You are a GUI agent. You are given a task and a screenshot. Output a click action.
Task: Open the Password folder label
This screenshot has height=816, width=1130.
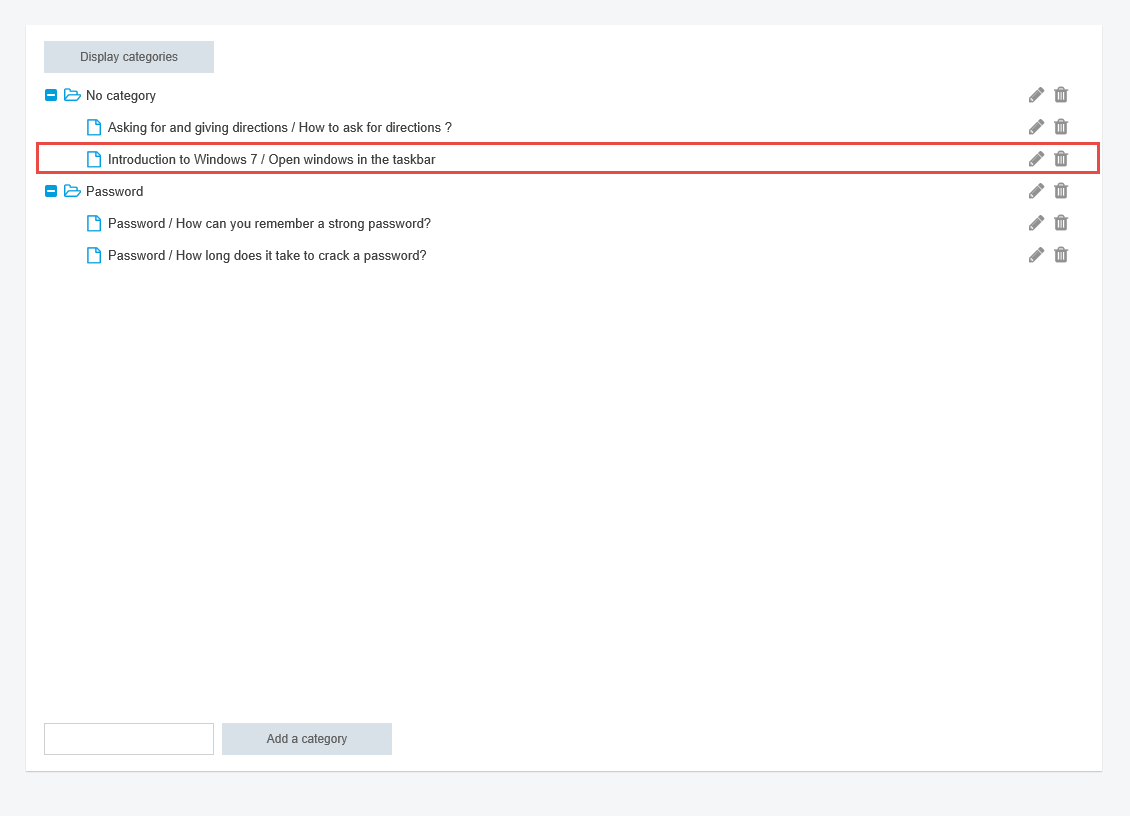pos(114,191)
